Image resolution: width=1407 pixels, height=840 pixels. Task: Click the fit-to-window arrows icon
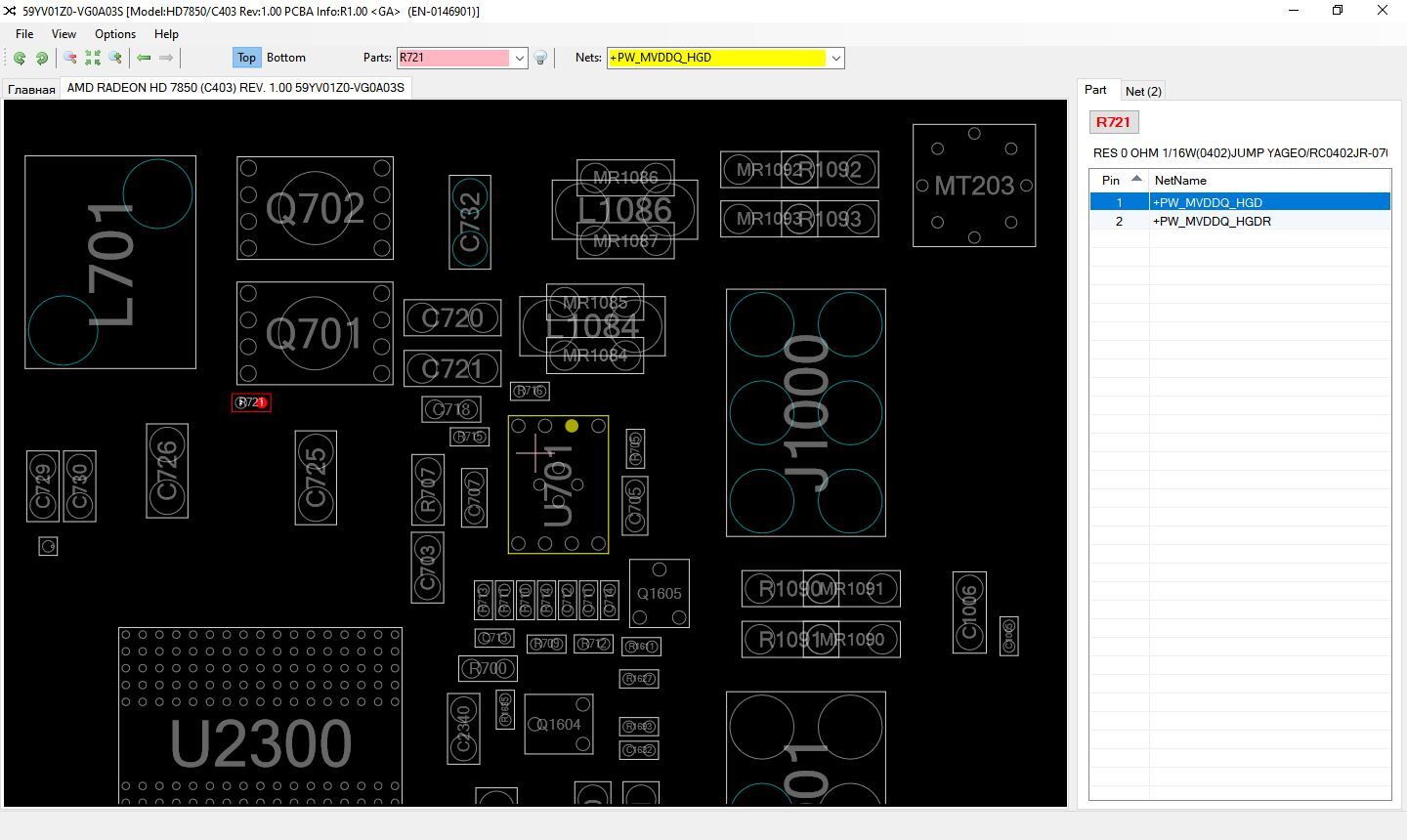[93, 58]
